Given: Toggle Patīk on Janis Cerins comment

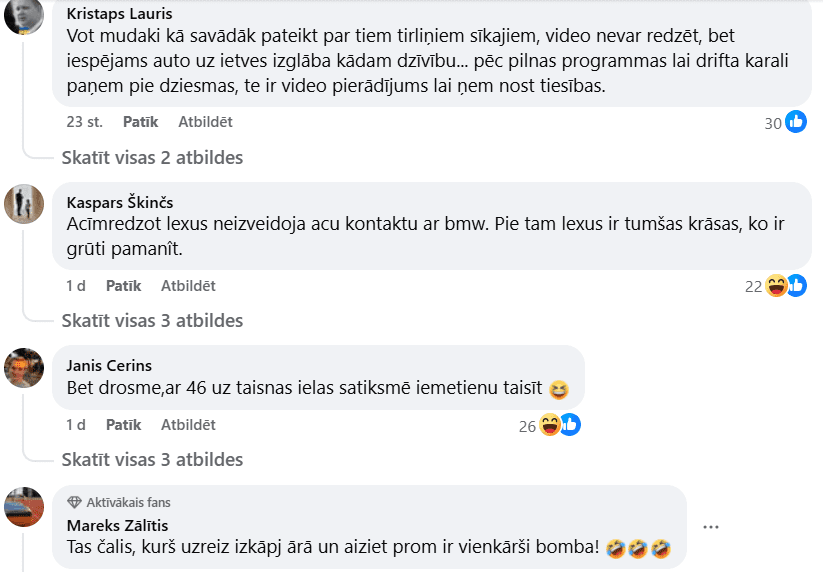Looking at the screenshot, I should click(123, 425).
